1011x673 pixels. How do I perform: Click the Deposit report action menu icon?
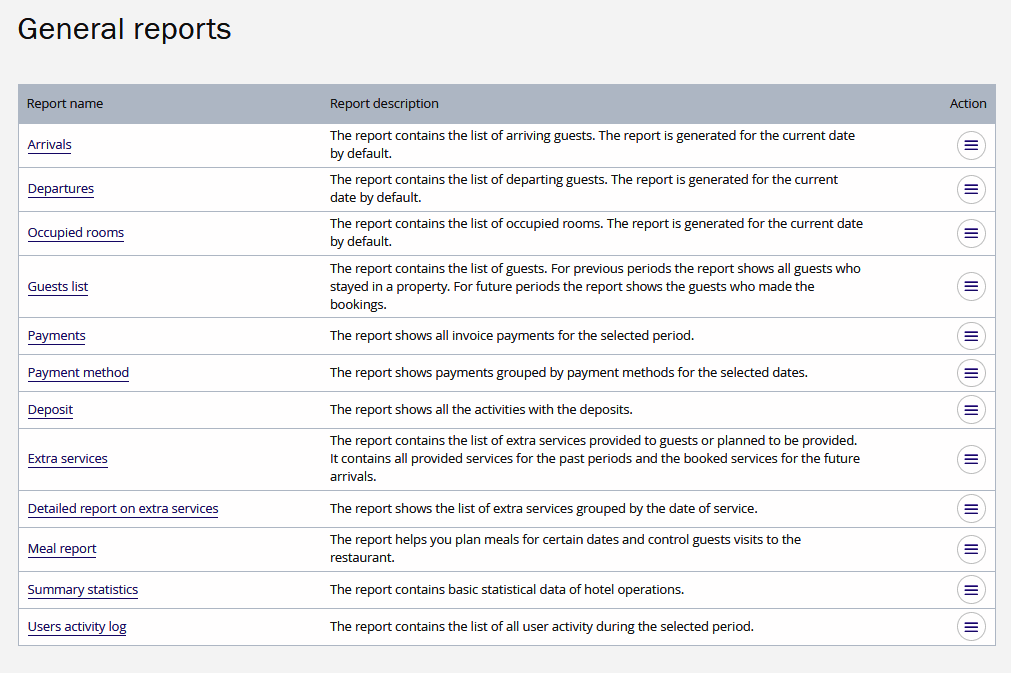[970, 409]
